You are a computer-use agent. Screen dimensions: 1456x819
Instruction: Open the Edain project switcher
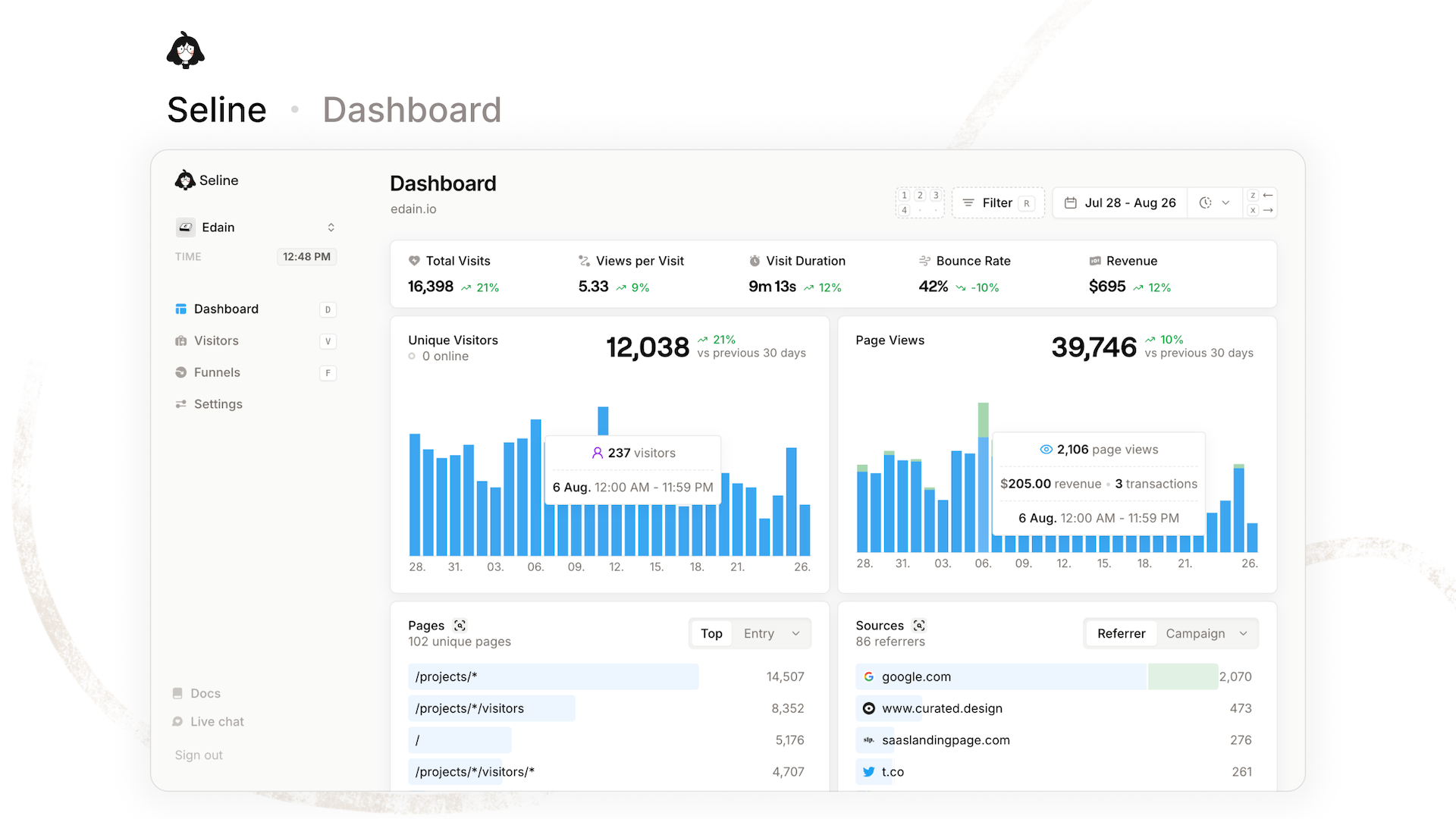point(256,227)
